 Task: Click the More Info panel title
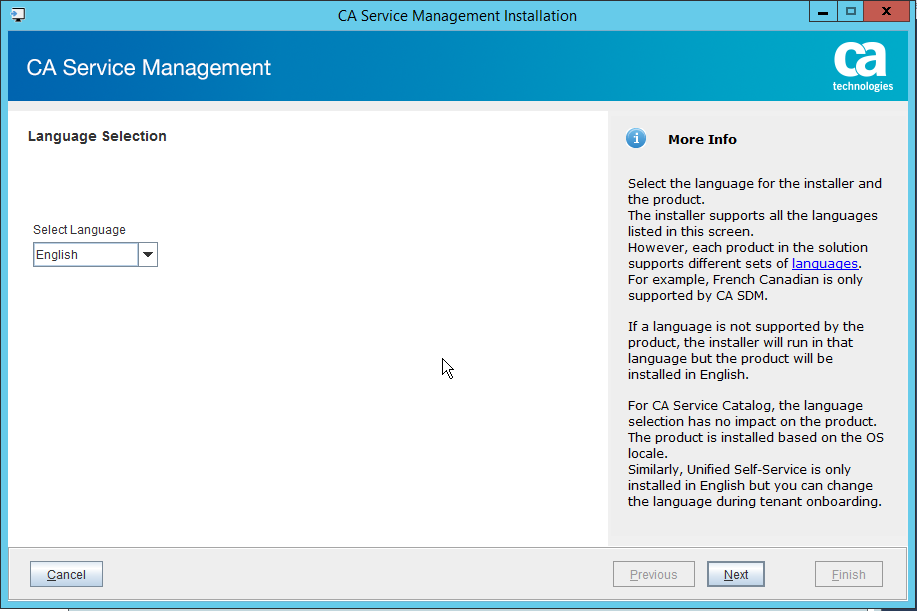pos(702,139)
